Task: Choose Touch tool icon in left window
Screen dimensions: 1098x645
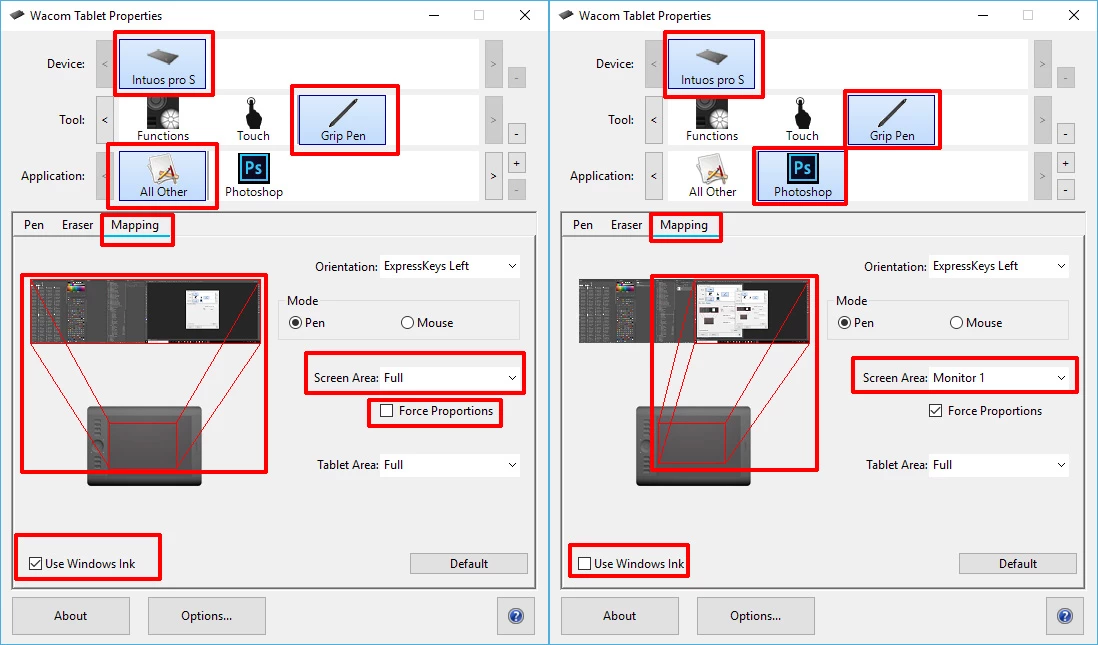Action: coord(253,119)
